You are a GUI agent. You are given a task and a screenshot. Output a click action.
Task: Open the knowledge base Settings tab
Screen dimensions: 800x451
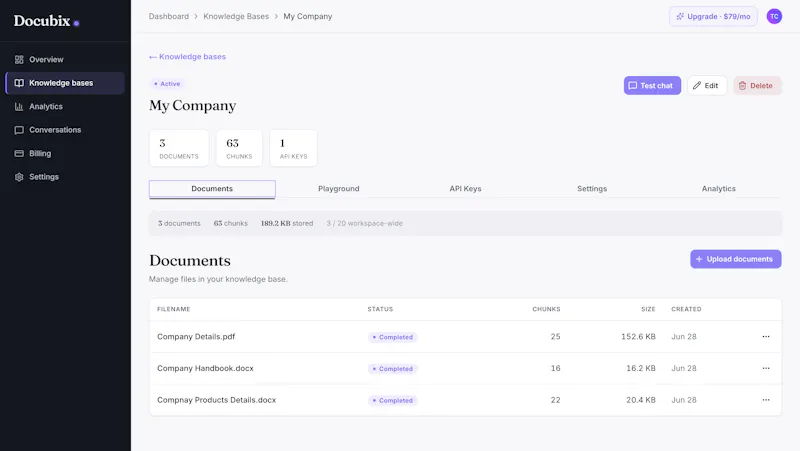tap(592, 189)
